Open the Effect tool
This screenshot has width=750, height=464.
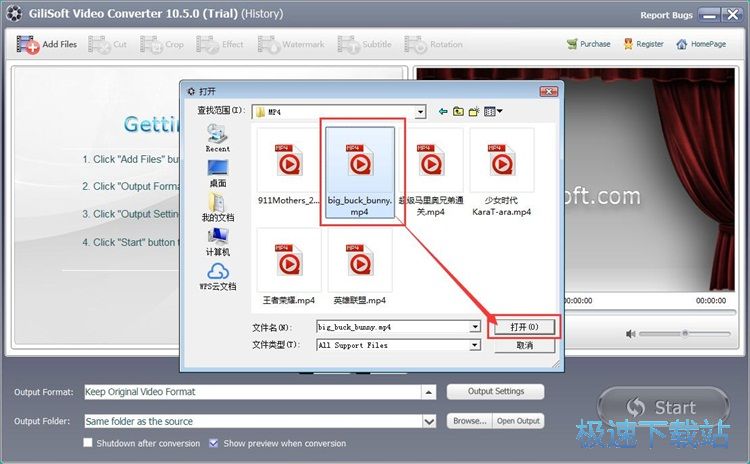220,44
